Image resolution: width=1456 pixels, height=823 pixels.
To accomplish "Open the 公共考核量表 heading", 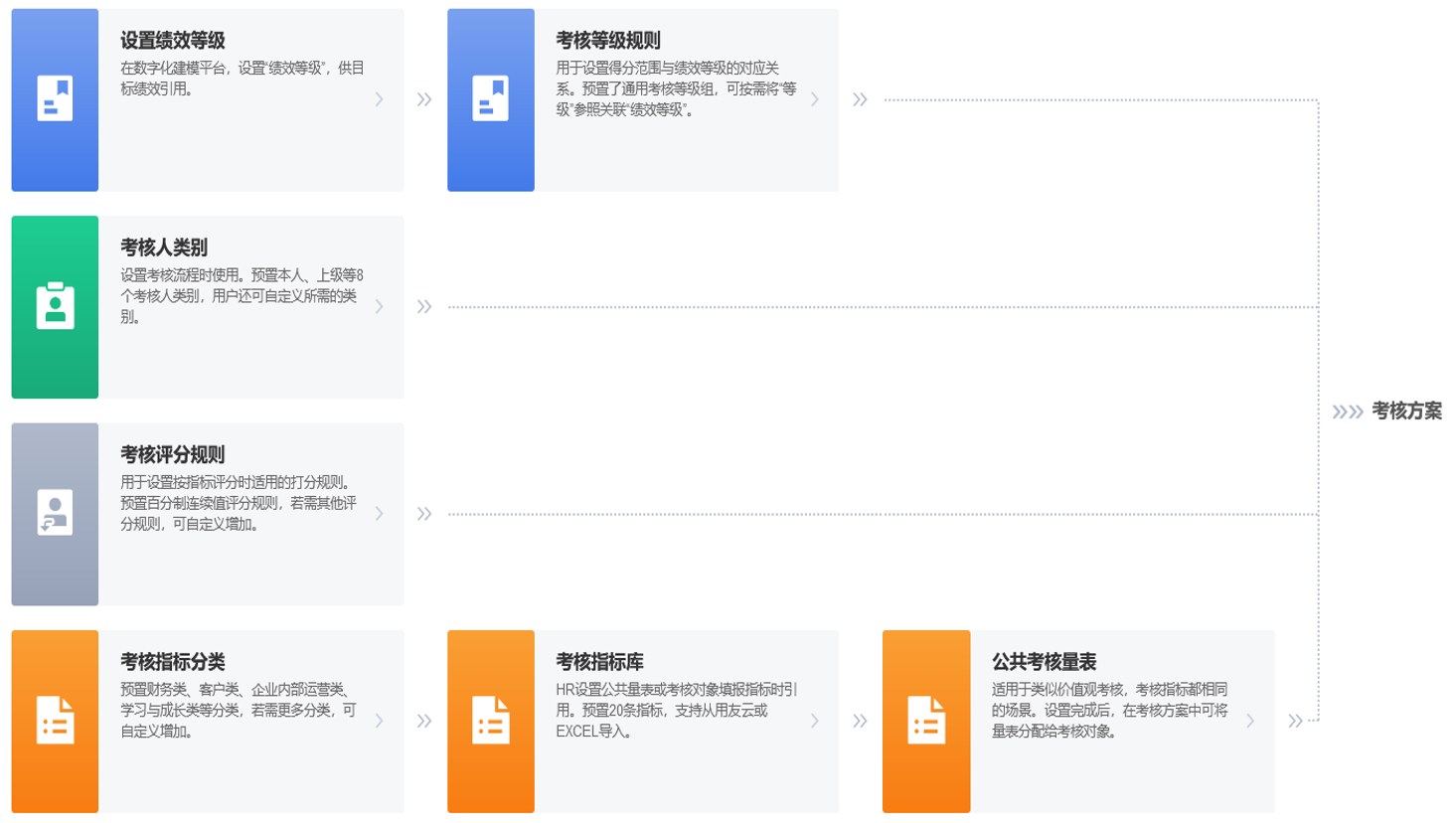I will 1044,661.
